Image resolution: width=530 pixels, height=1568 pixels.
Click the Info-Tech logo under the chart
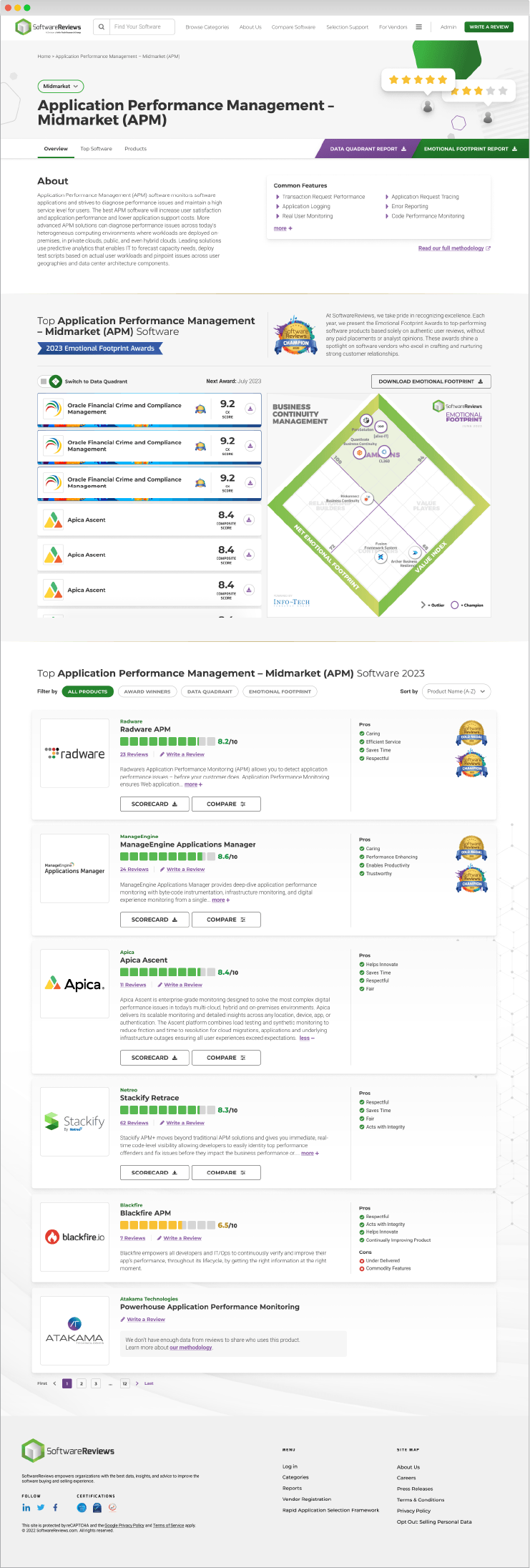[x=292, y=602]
